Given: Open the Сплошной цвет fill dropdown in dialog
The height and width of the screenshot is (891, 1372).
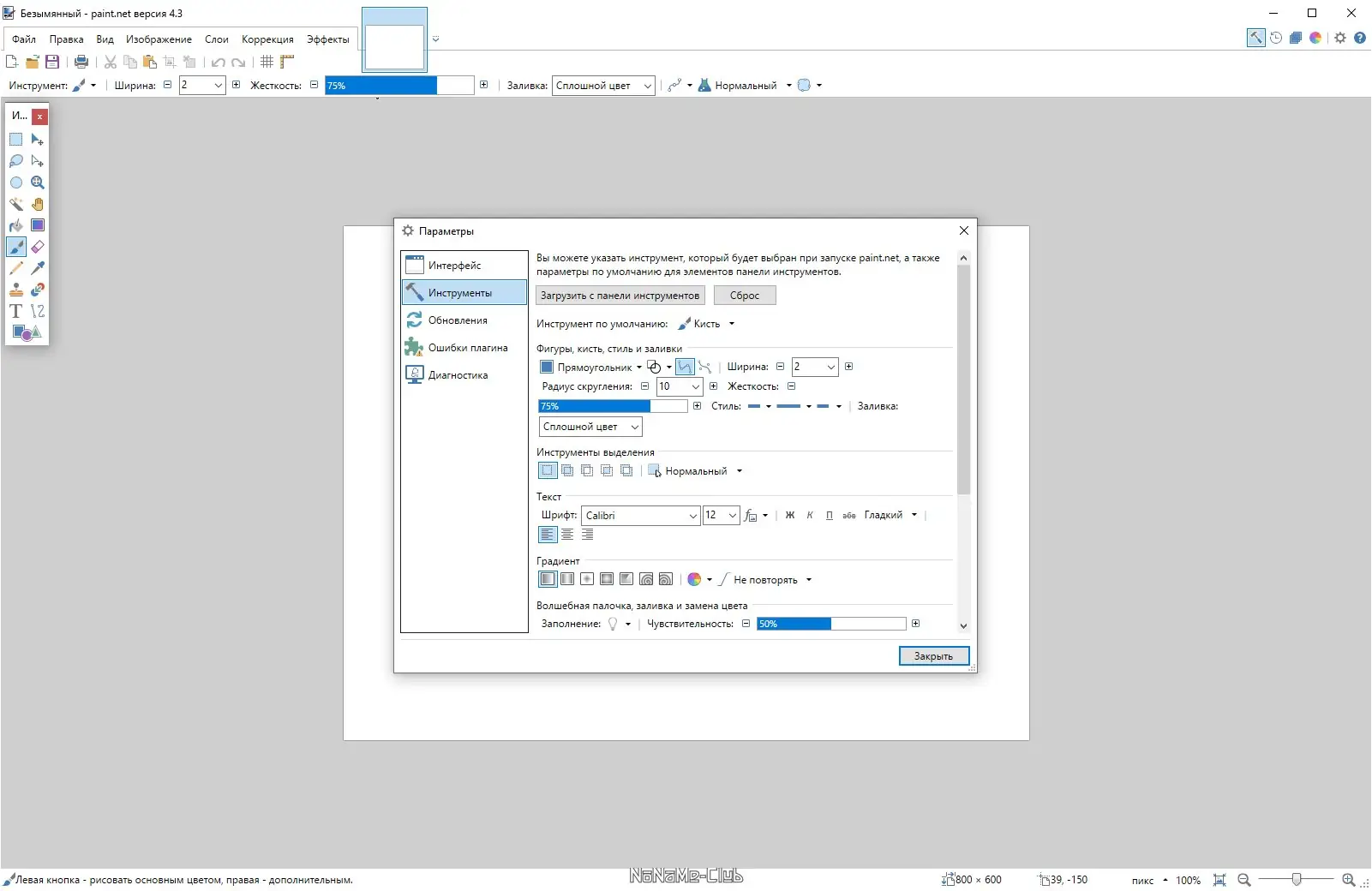Looking at the screenshot, I should [590, 427].
